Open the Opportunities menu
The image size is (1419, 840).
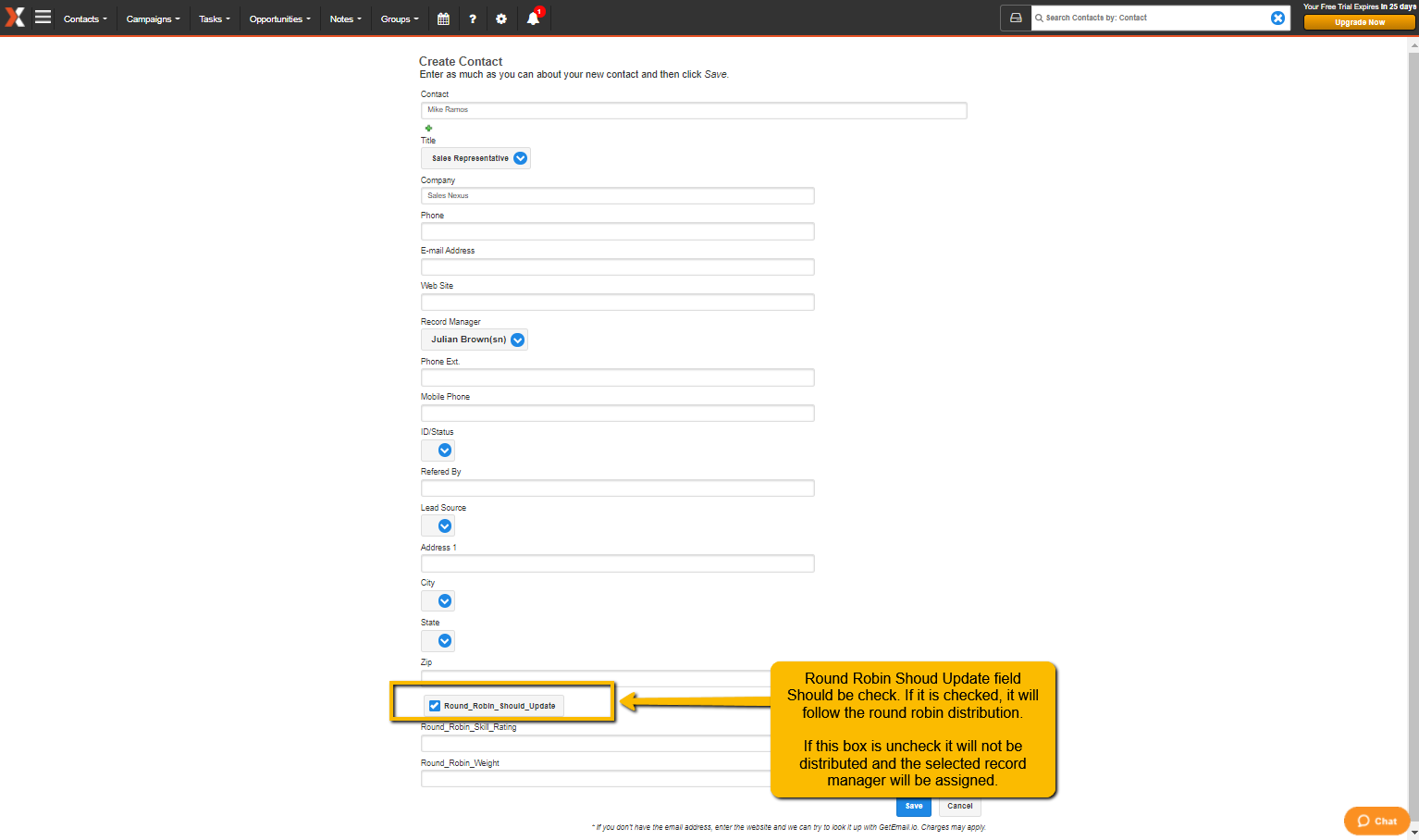[x=279, y=19]
